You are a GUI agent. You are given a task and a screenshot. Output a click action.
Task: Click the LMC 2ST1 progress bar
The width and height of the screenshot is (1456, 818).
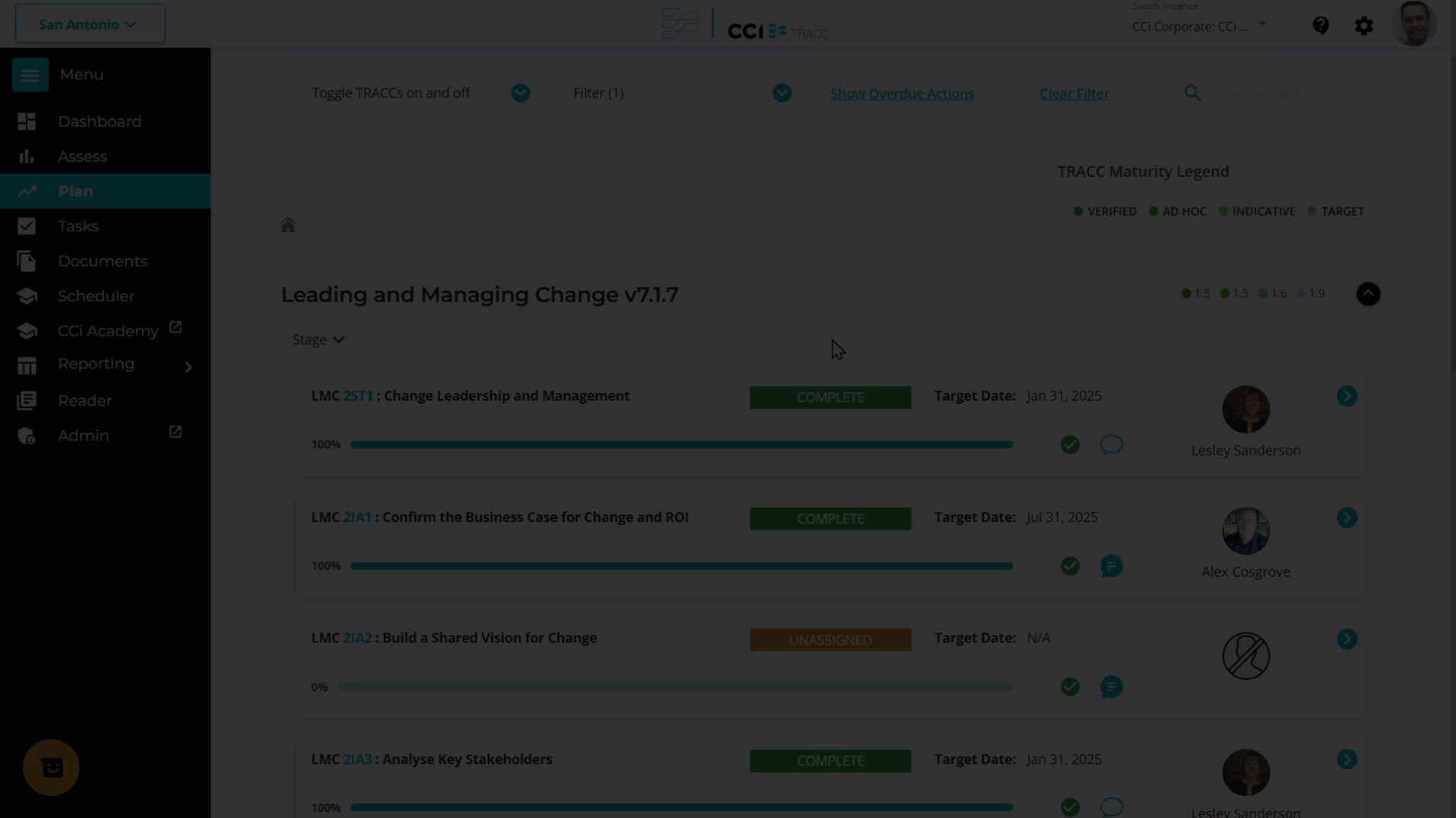[681, 445]
